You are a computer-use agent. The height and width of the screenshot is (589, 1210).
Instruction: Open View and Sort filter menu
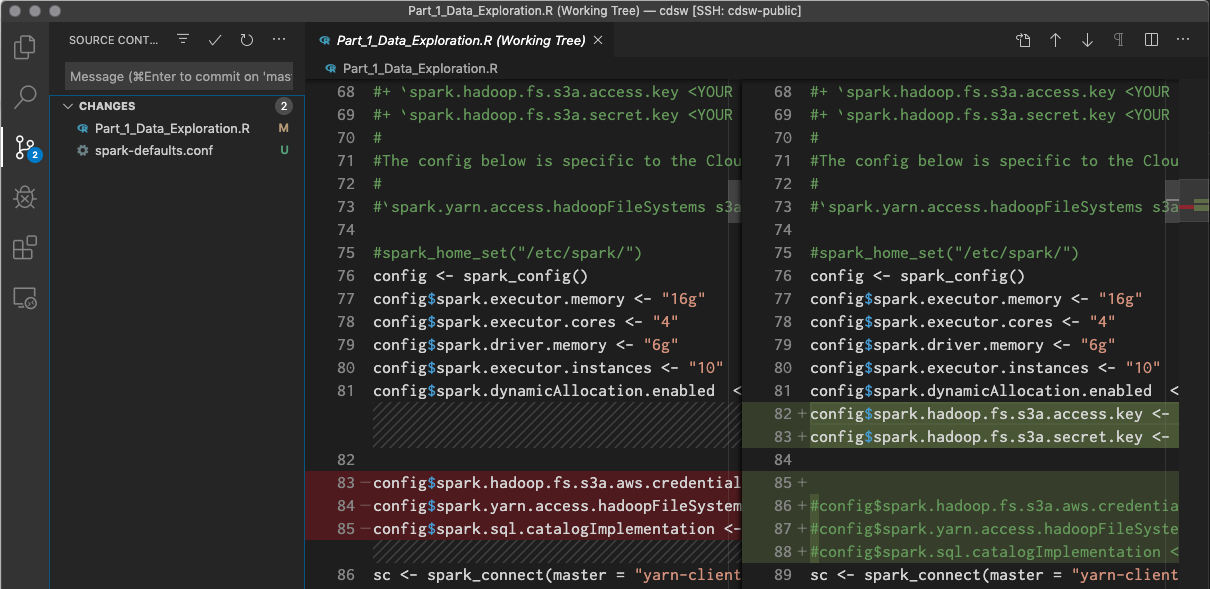(182, 39)
